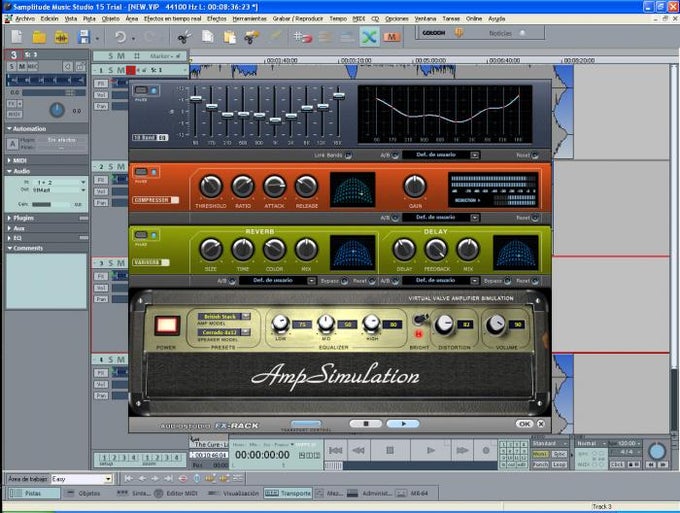Open the British Stack amp model dropdown
Image resolution: width=680 pixels, height=513 pixels.
tap(246, 317)
